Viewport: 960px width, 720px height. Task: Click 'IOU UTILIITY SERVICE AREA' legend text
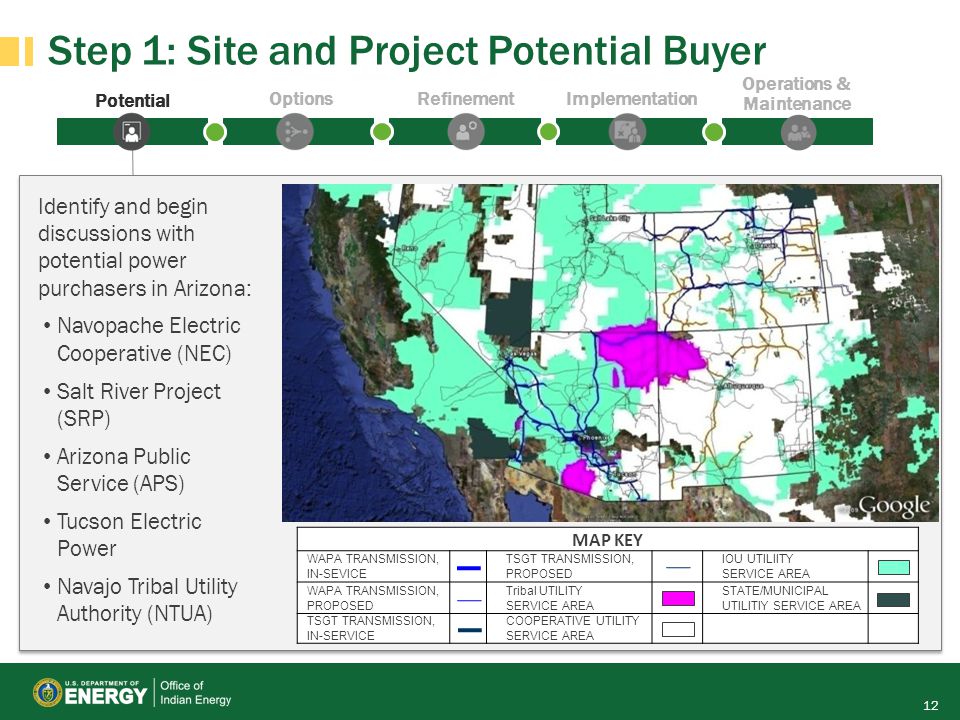coord(765,566)
